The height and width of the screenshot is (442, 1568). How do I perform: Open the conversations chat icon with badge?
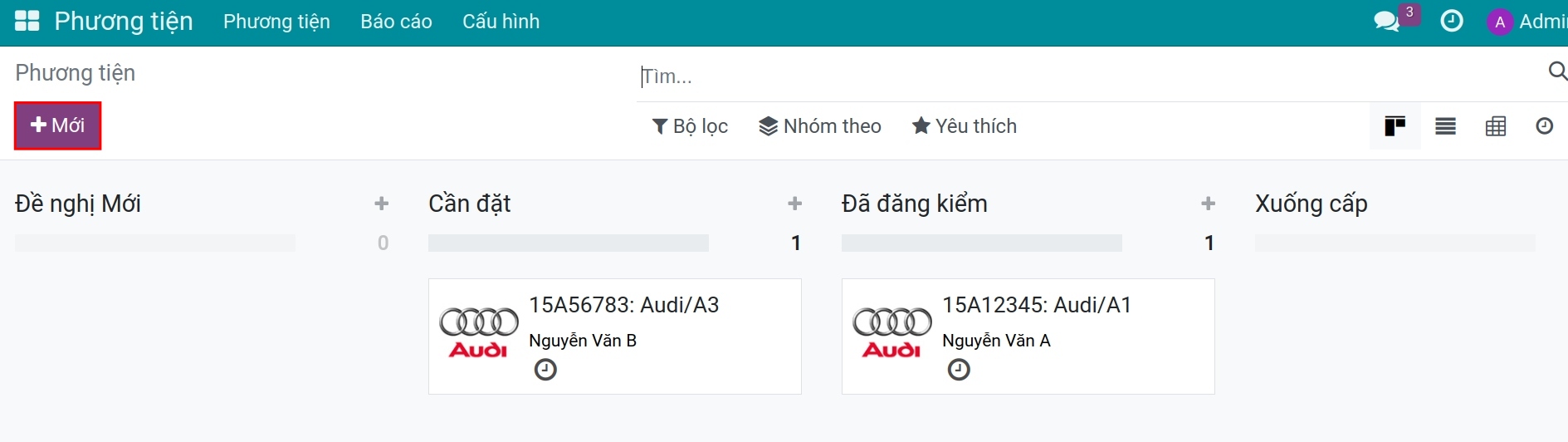pos(1387,21)
